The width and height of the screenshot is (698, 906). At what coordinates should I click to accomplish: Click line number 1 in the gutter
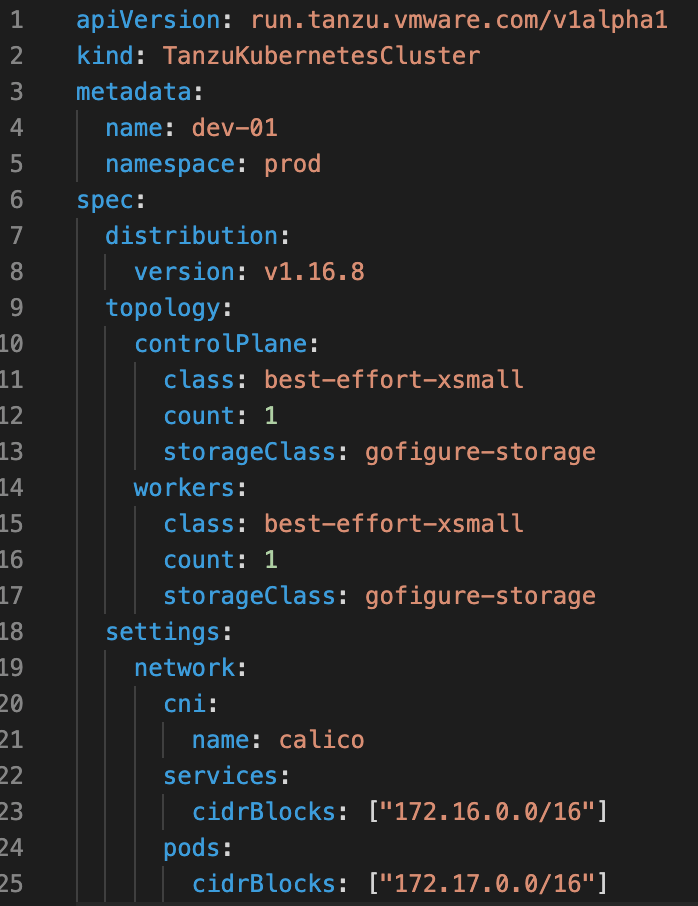coord(14,19)
